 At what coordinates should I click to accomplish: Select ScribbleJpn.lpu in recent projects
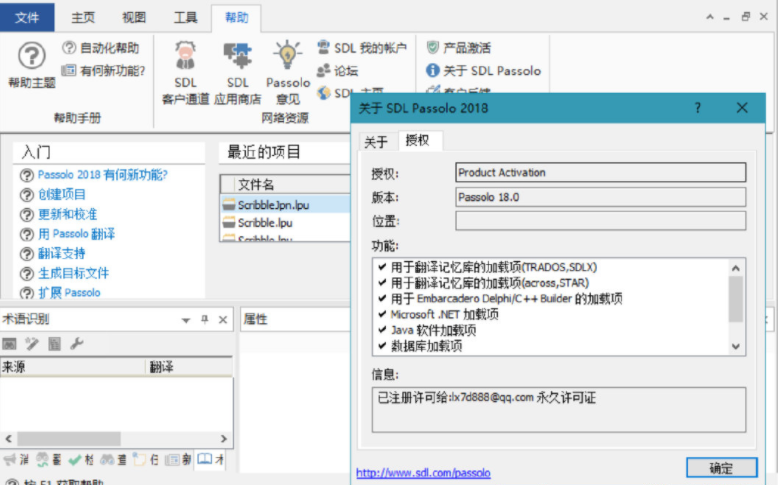pos(265,204)
